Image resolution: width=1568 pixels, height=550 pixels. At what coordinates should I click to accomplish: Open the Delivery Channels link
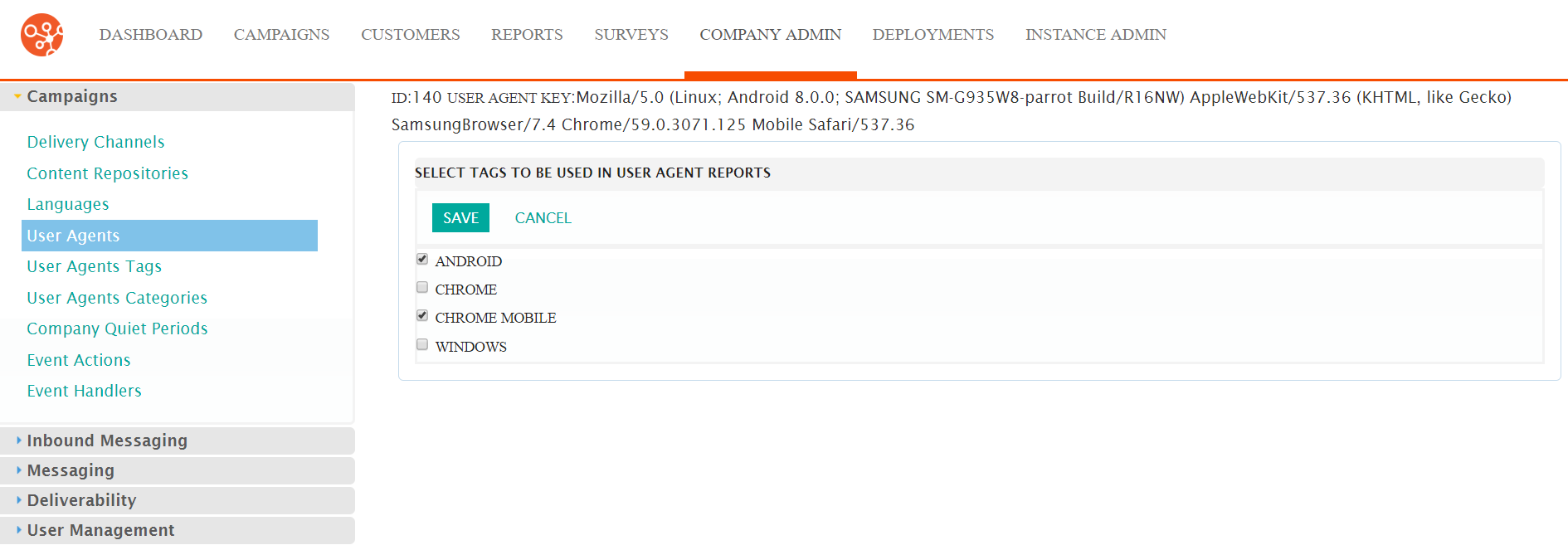click(95, 142)
